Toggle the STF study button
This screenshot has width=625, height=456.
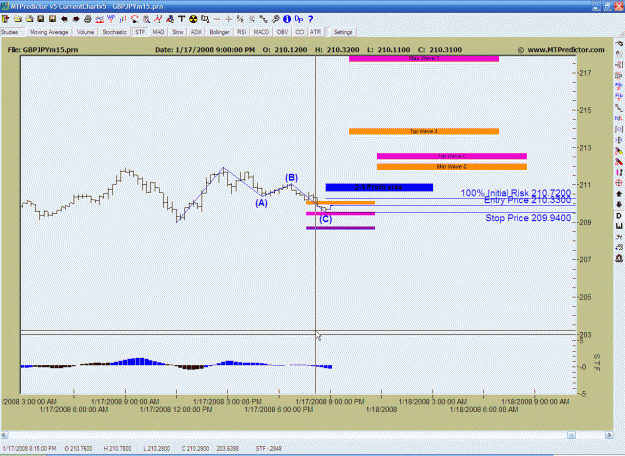[x=140, y=32]
